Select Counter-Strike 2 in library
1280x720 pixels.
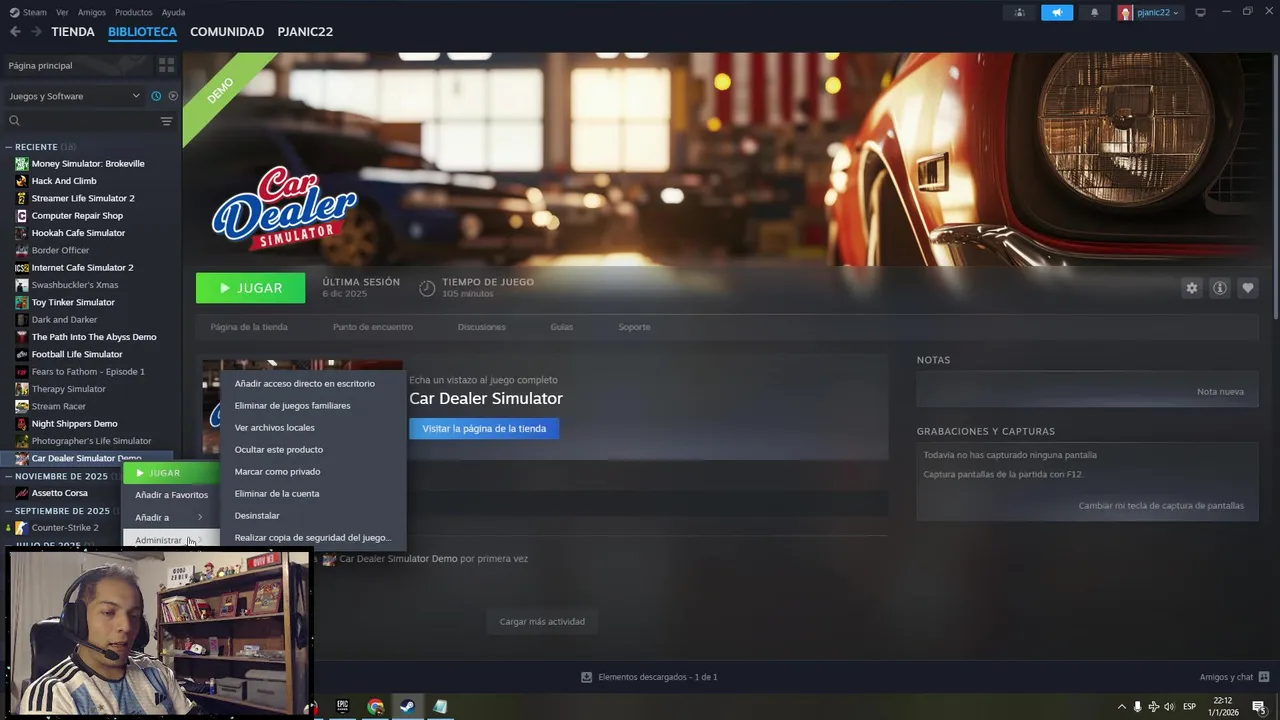65,528
